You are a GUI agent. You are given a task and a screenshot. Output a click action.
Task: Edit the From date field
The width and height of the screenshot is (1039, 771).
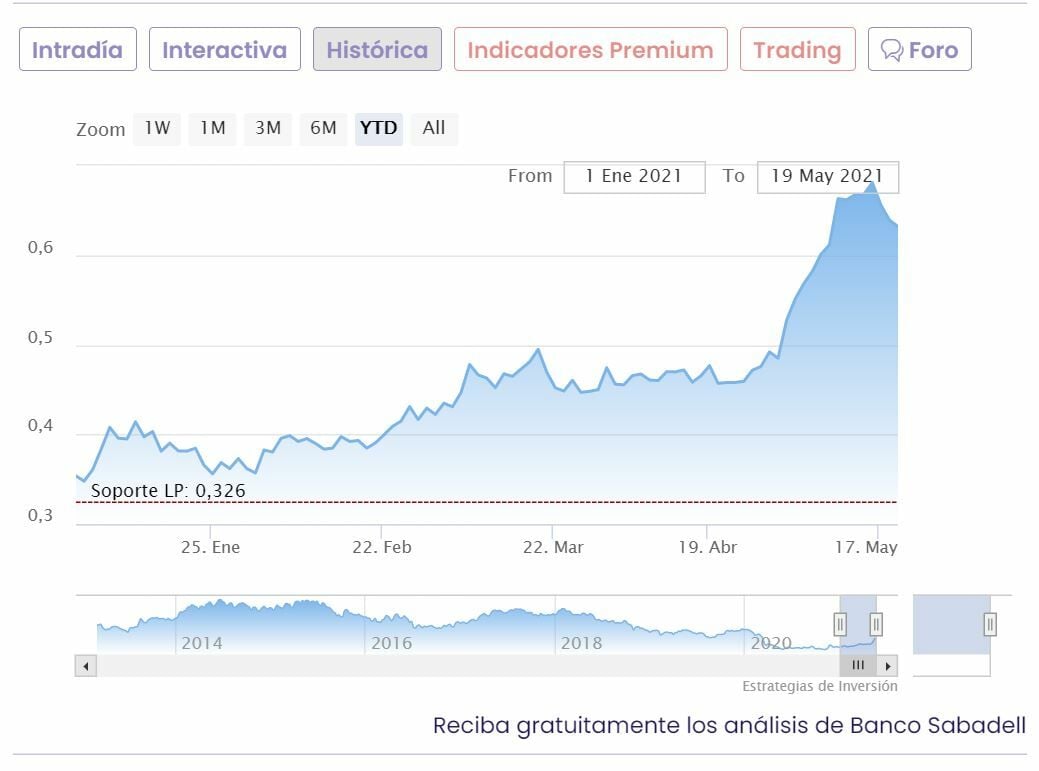tap(634, 177)
